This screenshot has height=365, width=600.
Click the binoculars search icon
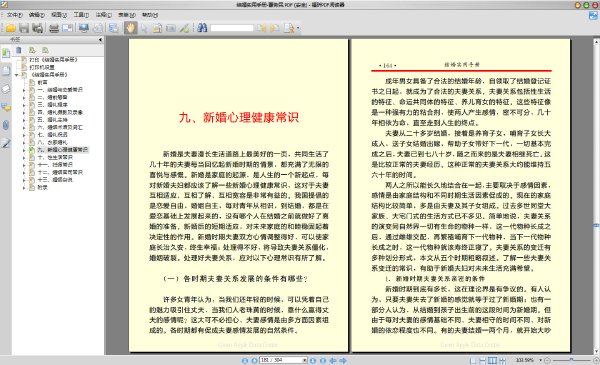pos(202,28)
